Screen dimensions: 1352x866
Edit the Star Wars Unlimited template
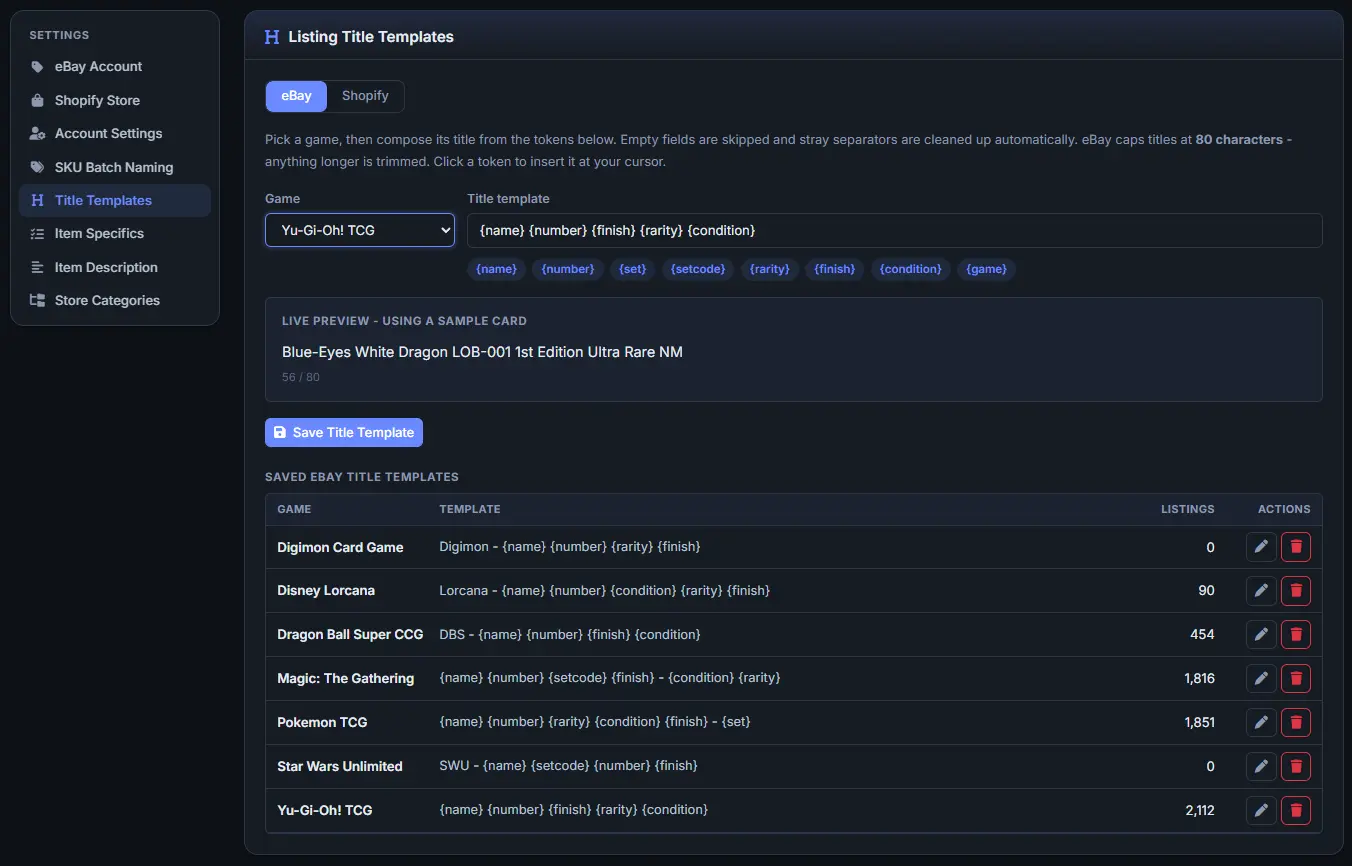[x=1261, y=766]
